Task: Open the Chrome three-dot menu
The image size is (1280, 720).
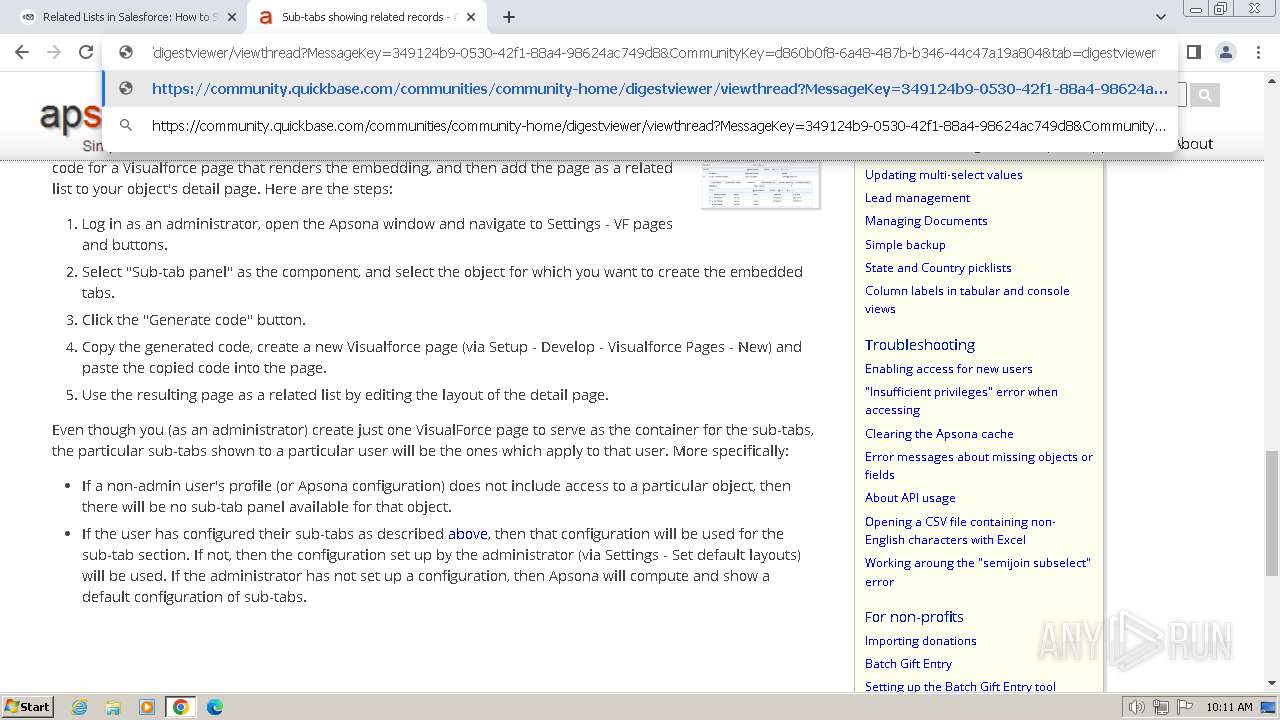Action: [1257, 52]
